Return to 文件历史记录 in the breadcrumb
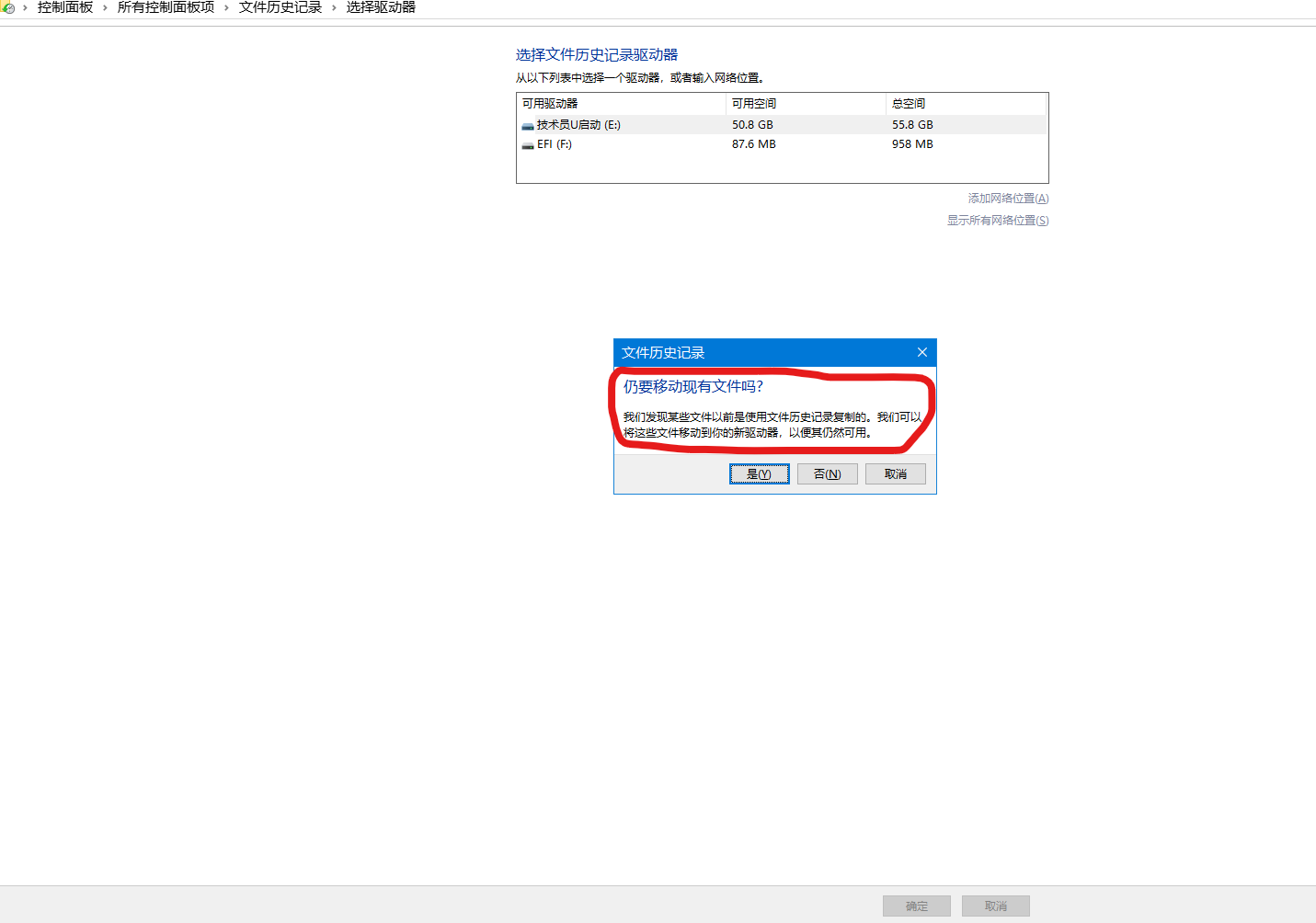Viewport: 1316px width, 923px height. coord(280,7)
